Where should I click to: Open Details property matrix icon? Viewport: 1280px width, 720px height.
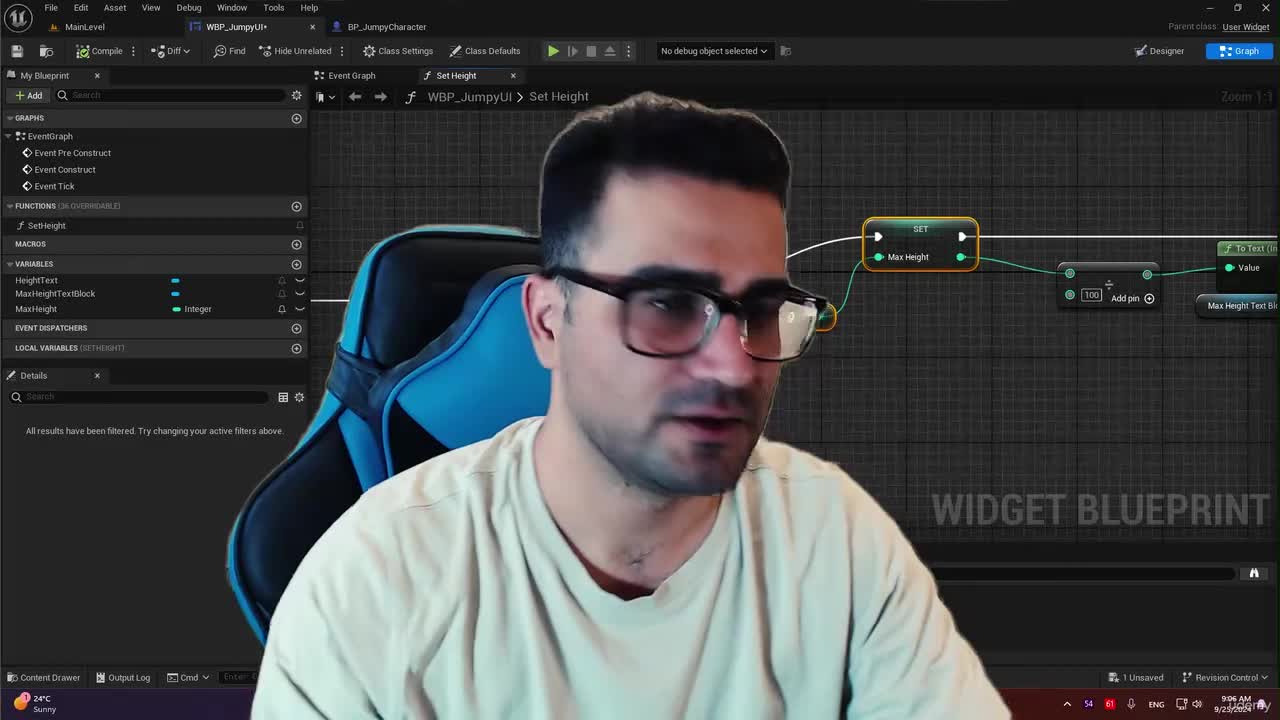283,397
